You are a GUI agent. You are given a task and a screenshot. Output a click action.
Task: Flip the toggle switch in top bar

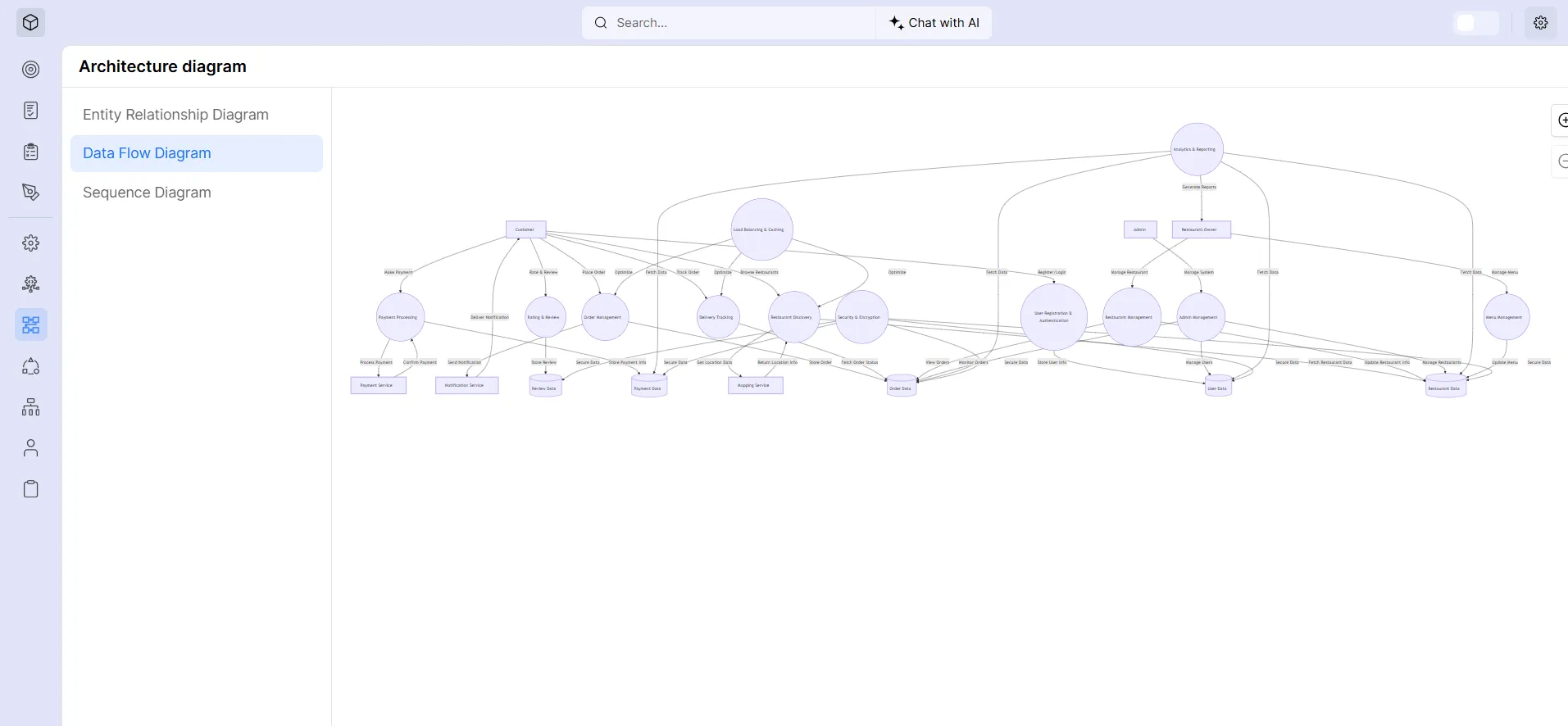(1476, 23)
